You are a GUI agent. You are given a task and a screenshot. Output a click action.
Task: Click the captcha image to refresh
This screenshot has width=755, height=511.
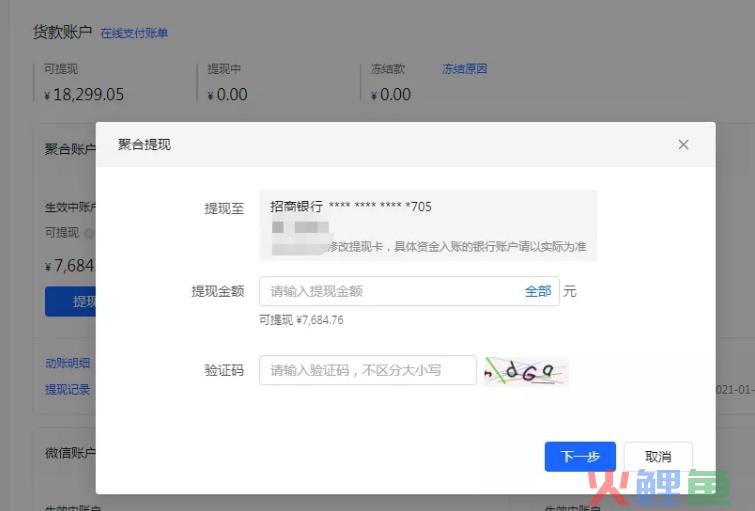pos(526,371)
